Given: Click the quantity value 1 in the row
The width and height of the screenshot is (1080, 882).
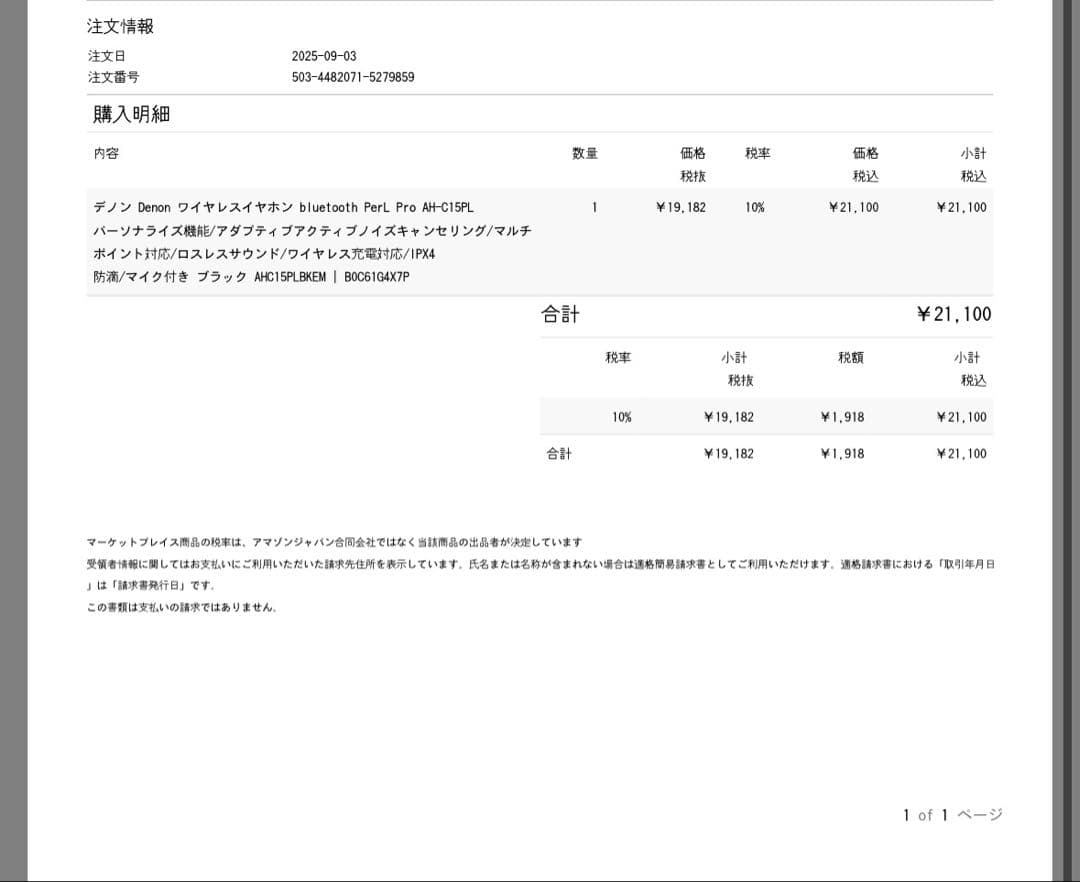Looking at the screenshot, I should (594, 207).
